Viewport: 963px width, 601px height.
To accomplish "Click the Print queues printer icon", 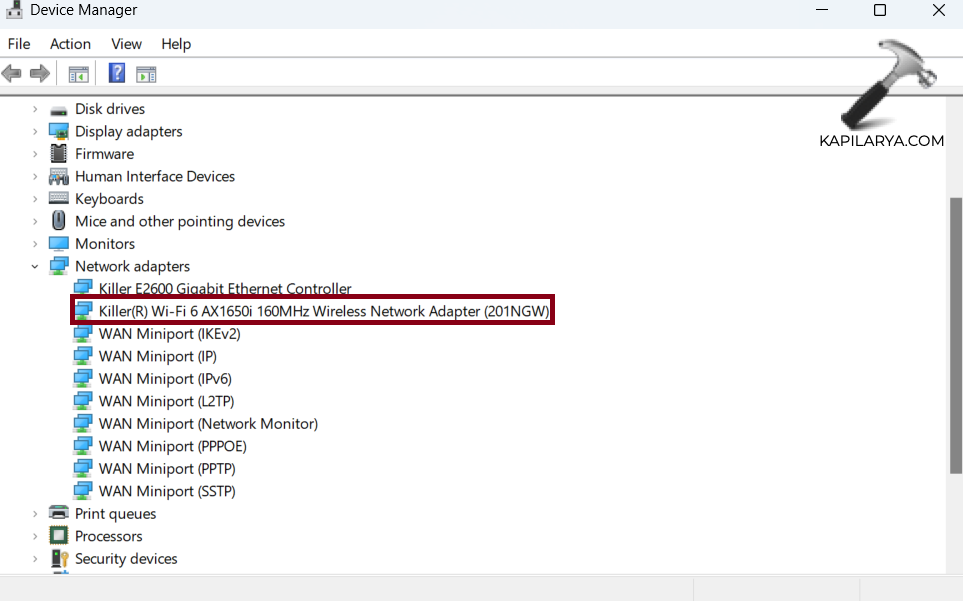I will tap(59, 514).
